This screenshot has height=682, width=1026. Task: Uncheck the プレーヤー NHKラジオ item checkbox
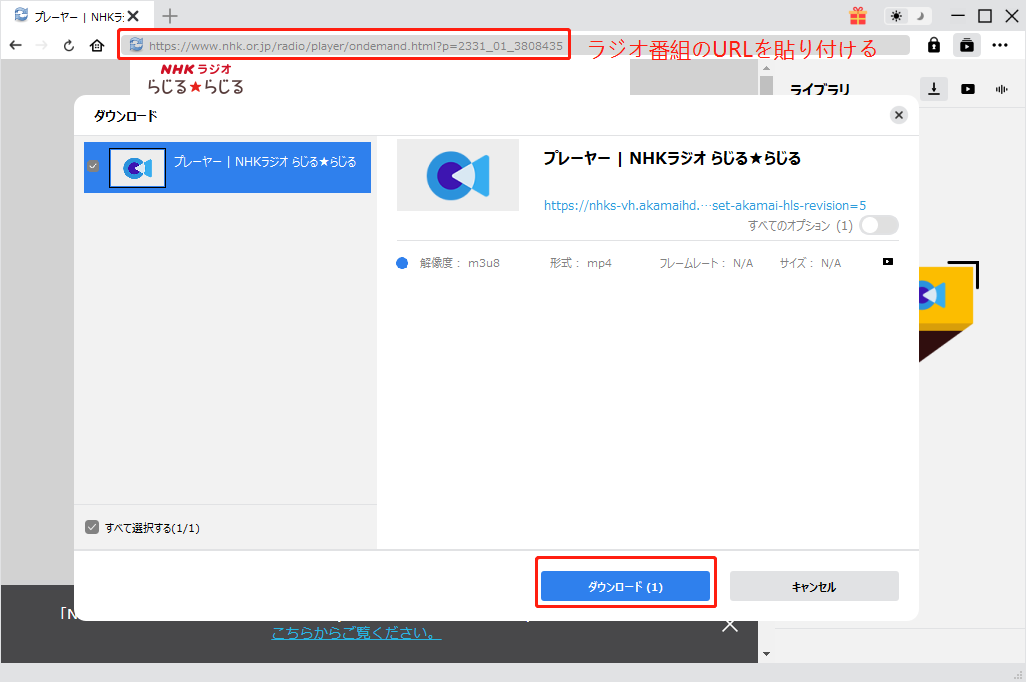93,166
